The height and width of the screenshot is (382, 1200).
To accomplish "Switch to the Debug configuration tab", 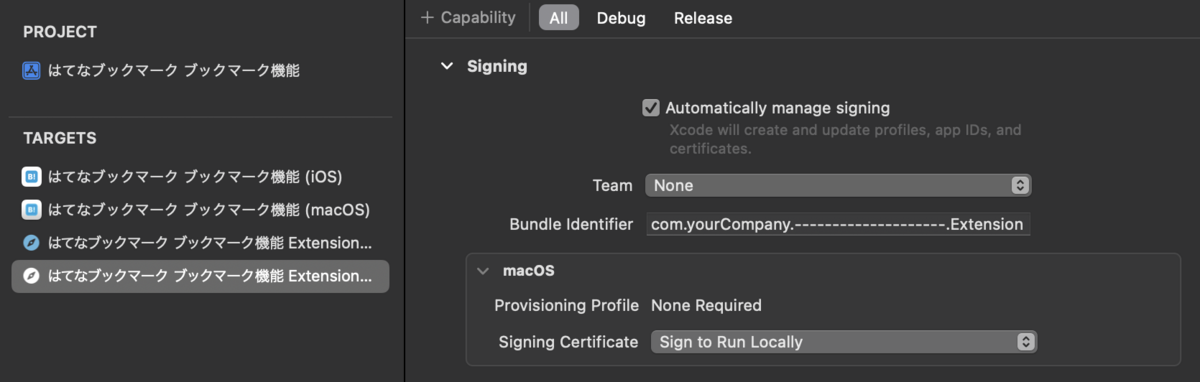I will [621, 18].
